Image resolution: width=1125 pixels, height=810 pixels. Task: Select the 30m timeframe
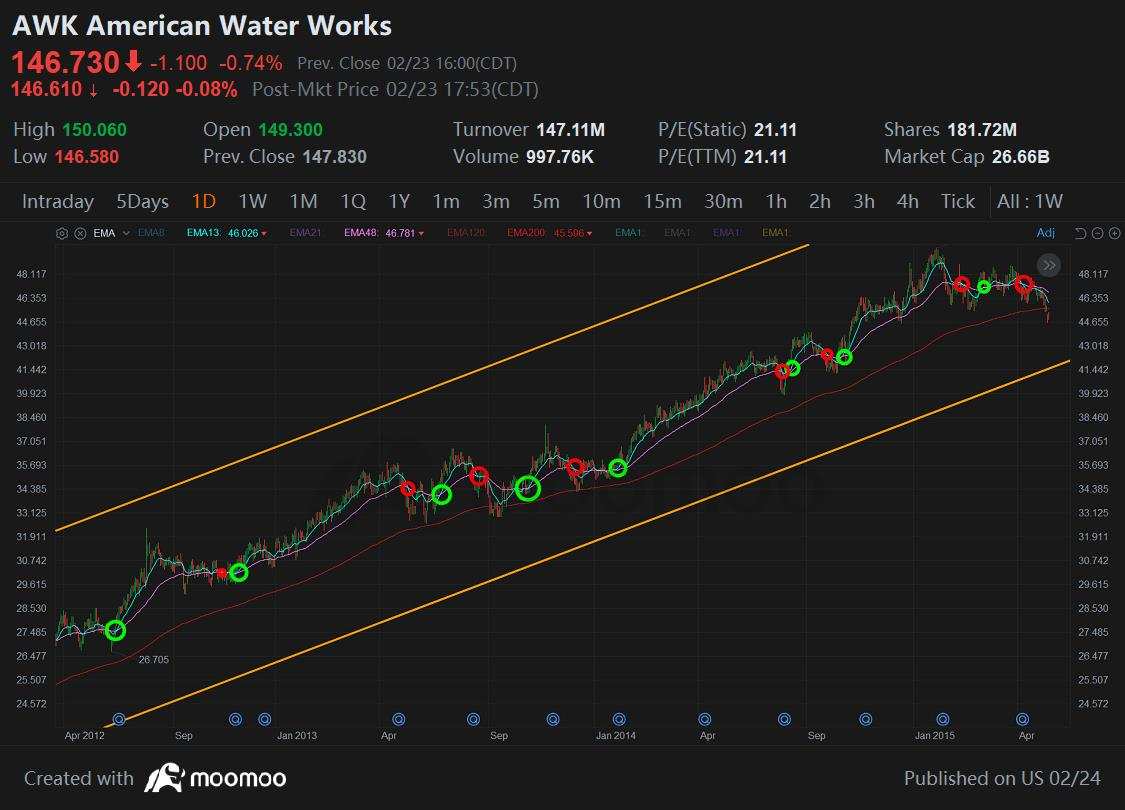[723, 202]
